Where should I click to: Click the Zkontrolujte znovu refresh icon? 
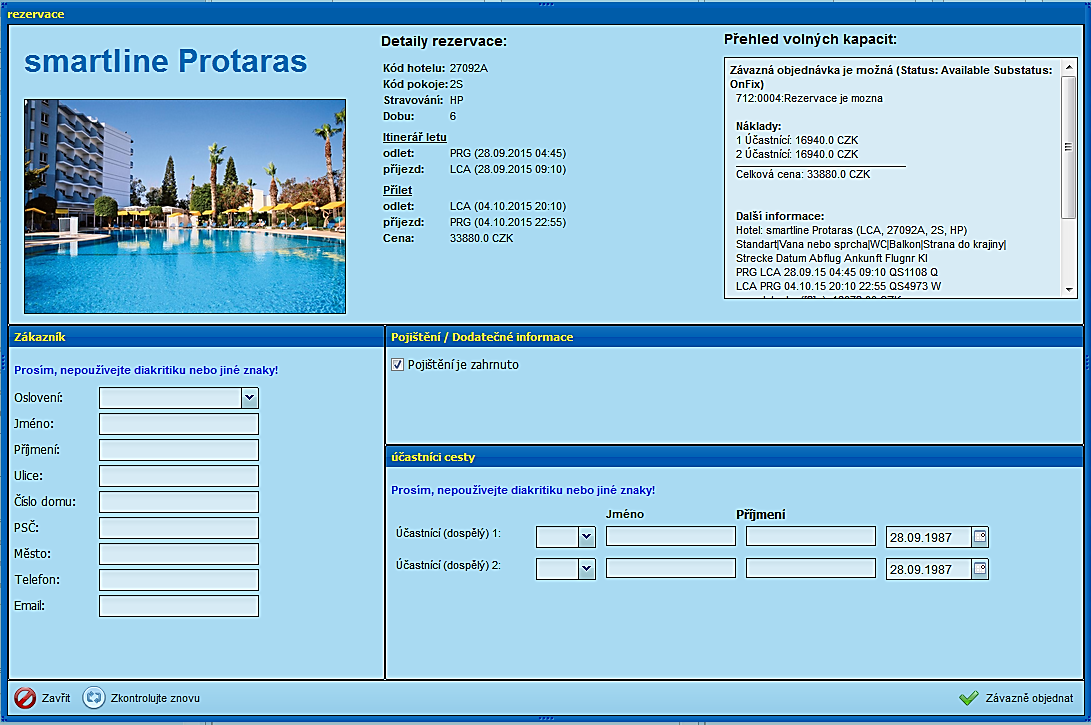point(94,698)
